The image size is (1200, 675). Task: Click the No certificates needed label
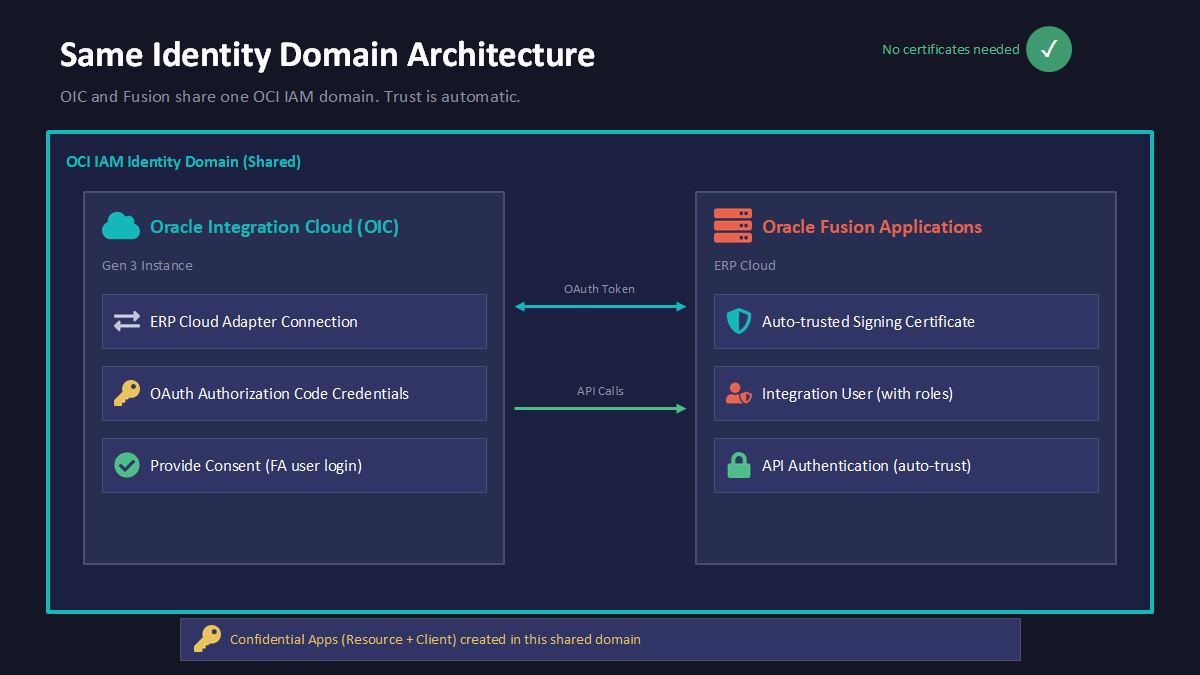tap(950, 49)
